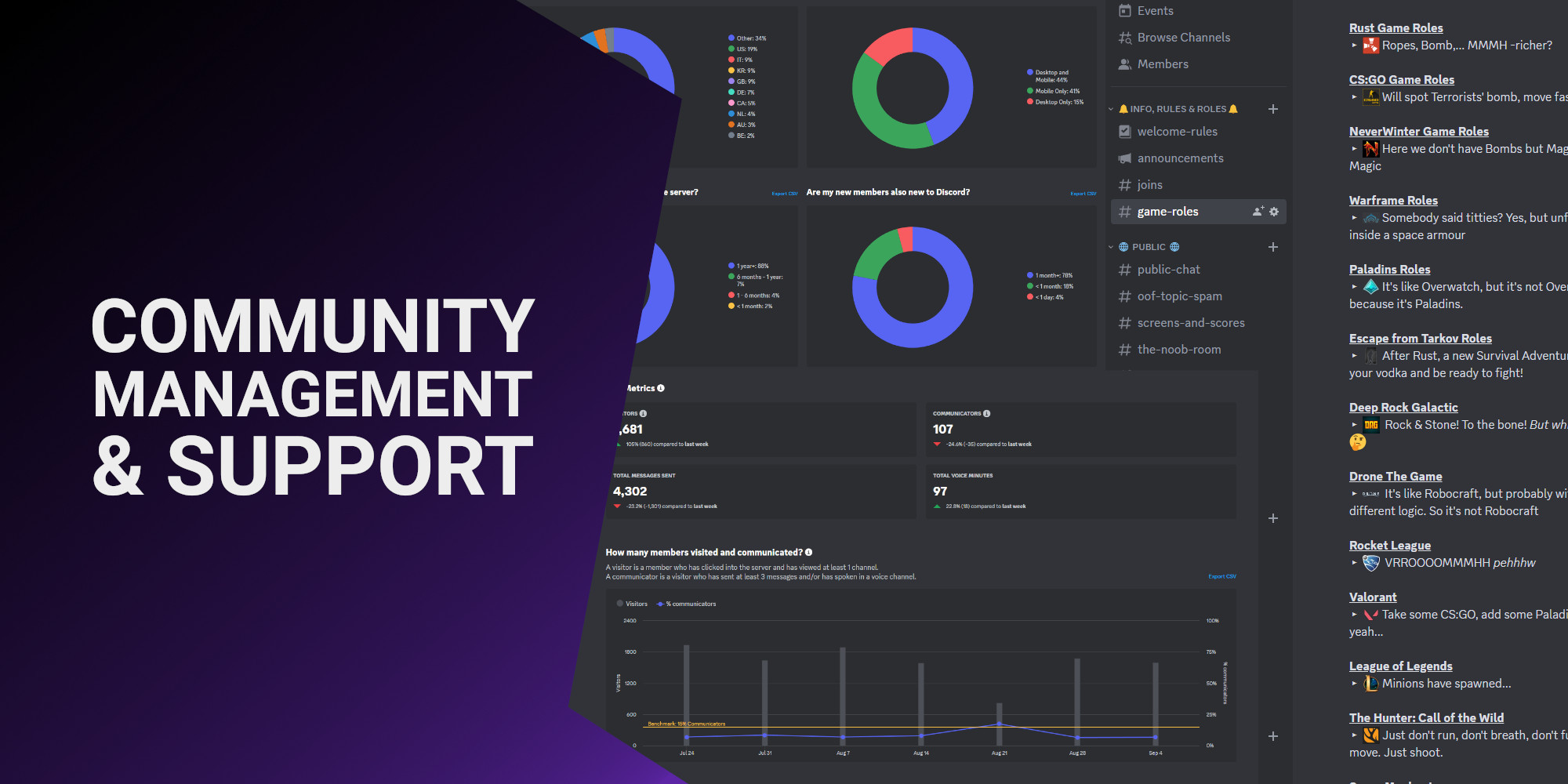
Task: Click the 'Deep Rock Galactic' heading
Action: click(x=1403, y=408)
